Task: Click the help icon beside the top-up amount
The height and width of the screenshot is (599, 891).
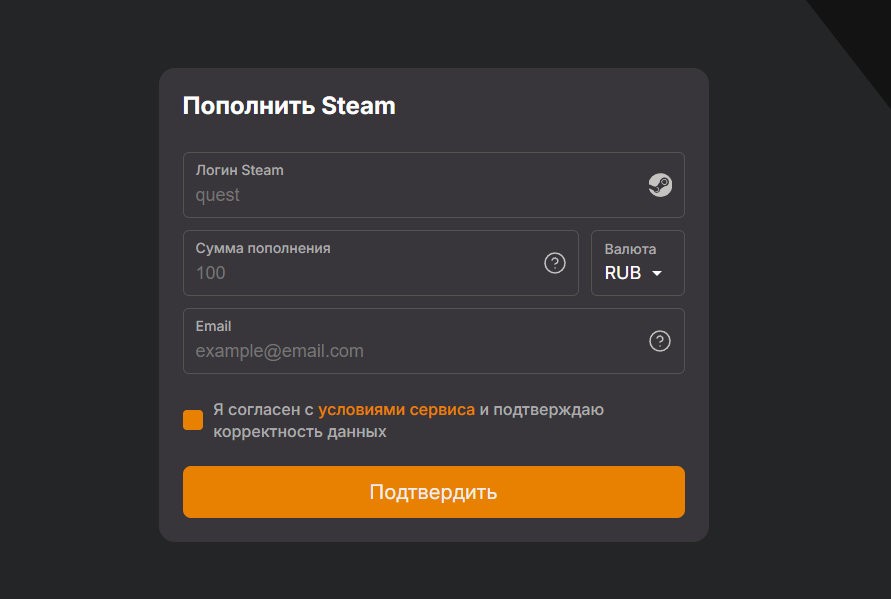Action: tap(555, 263)
